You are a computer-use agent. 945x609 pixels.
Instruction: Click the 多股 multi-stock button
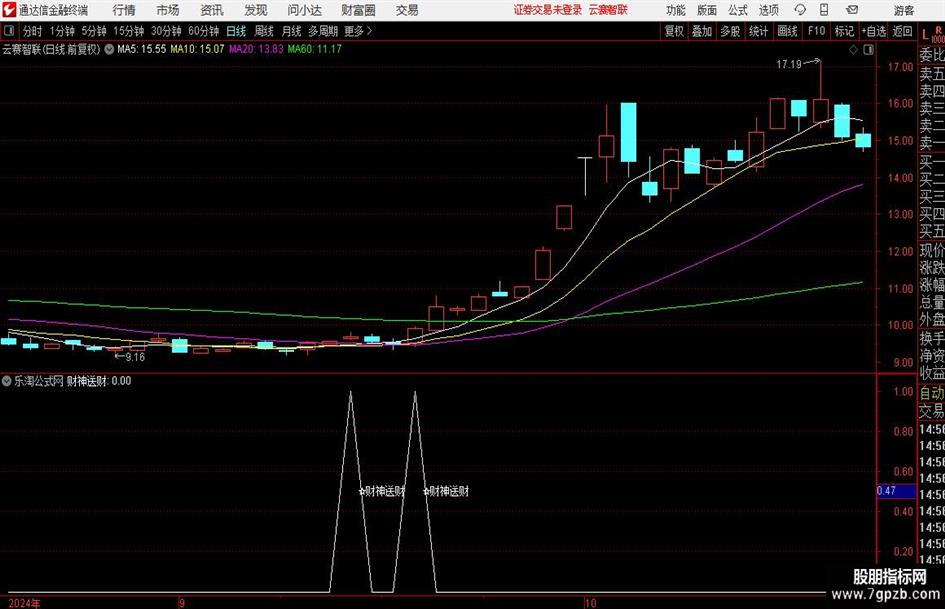coord(730,31)
